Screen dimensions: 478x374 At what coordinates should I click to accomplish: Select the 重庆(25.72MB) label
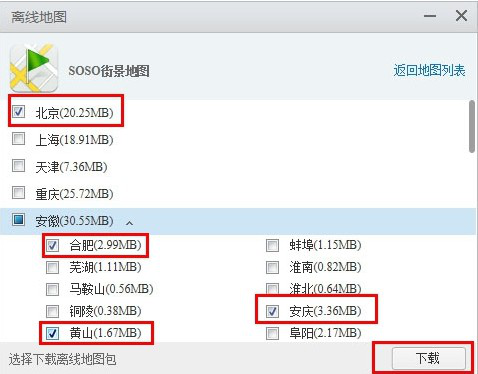pyautogui.click(x=74, y=194)
